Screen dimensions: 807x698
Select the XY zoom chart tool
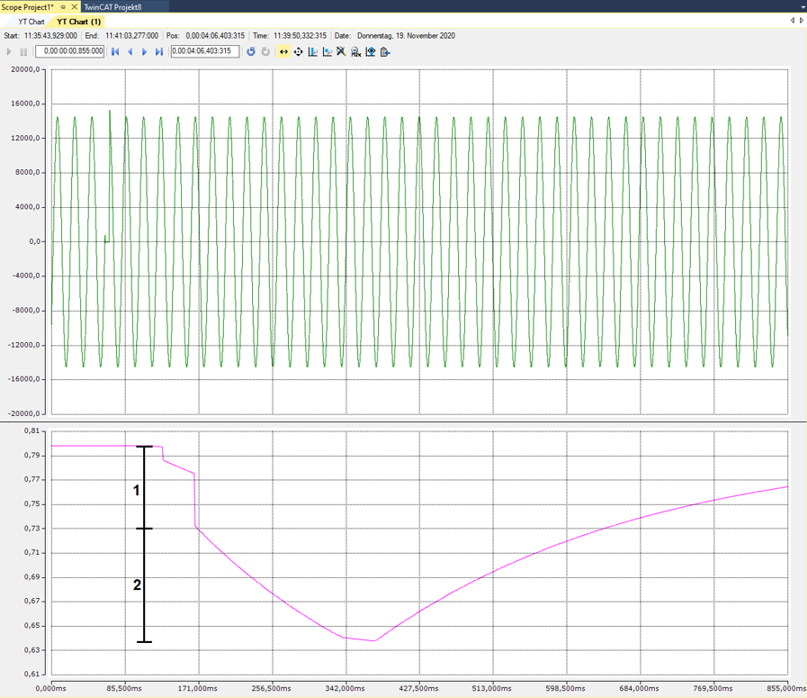327,51
